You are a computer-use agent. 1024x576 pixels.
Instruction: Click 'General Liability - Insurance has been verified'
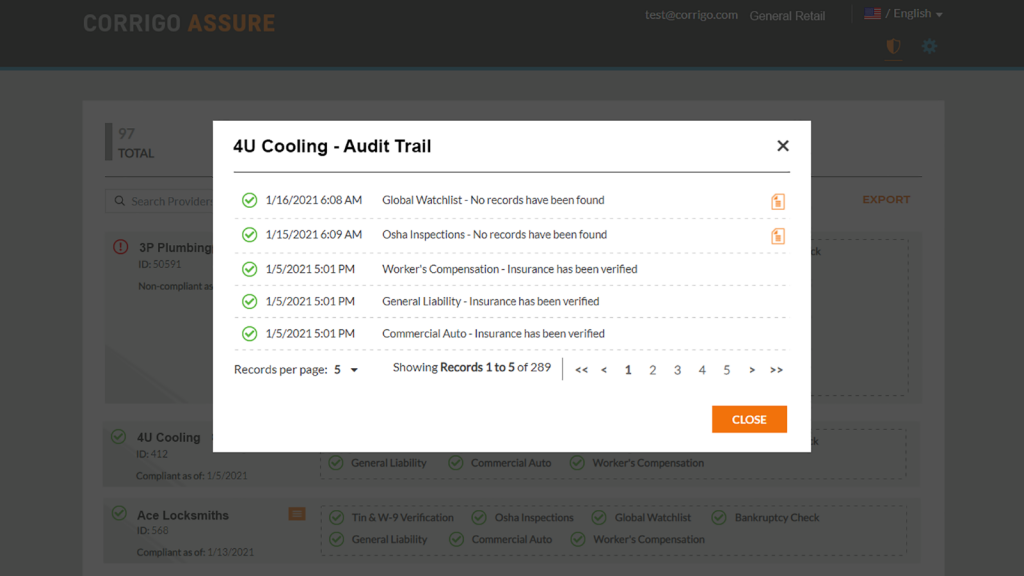tap(490, 302)
